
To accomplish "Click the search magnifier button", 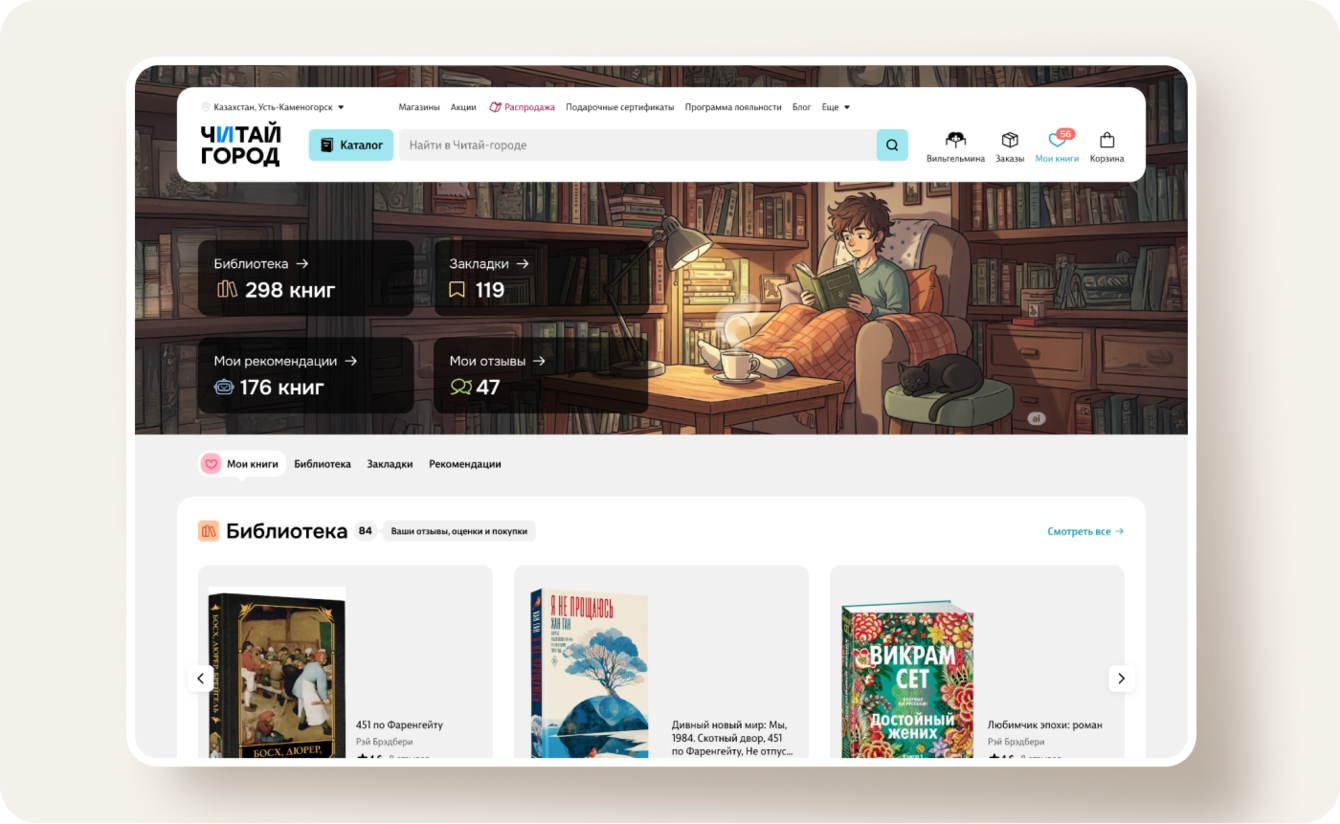I will [892, 145].
